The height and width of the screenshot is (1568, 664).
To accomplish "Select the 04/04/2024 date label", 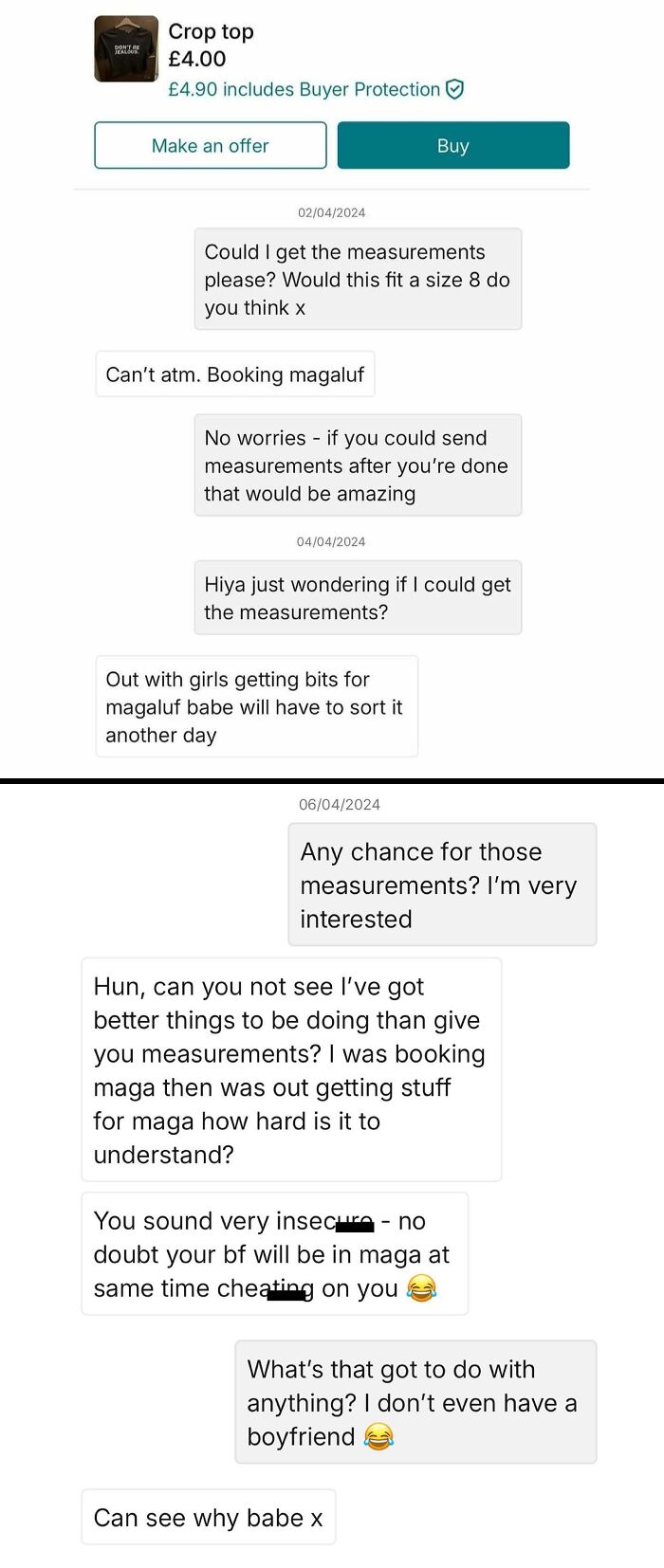I will (327, 541).
